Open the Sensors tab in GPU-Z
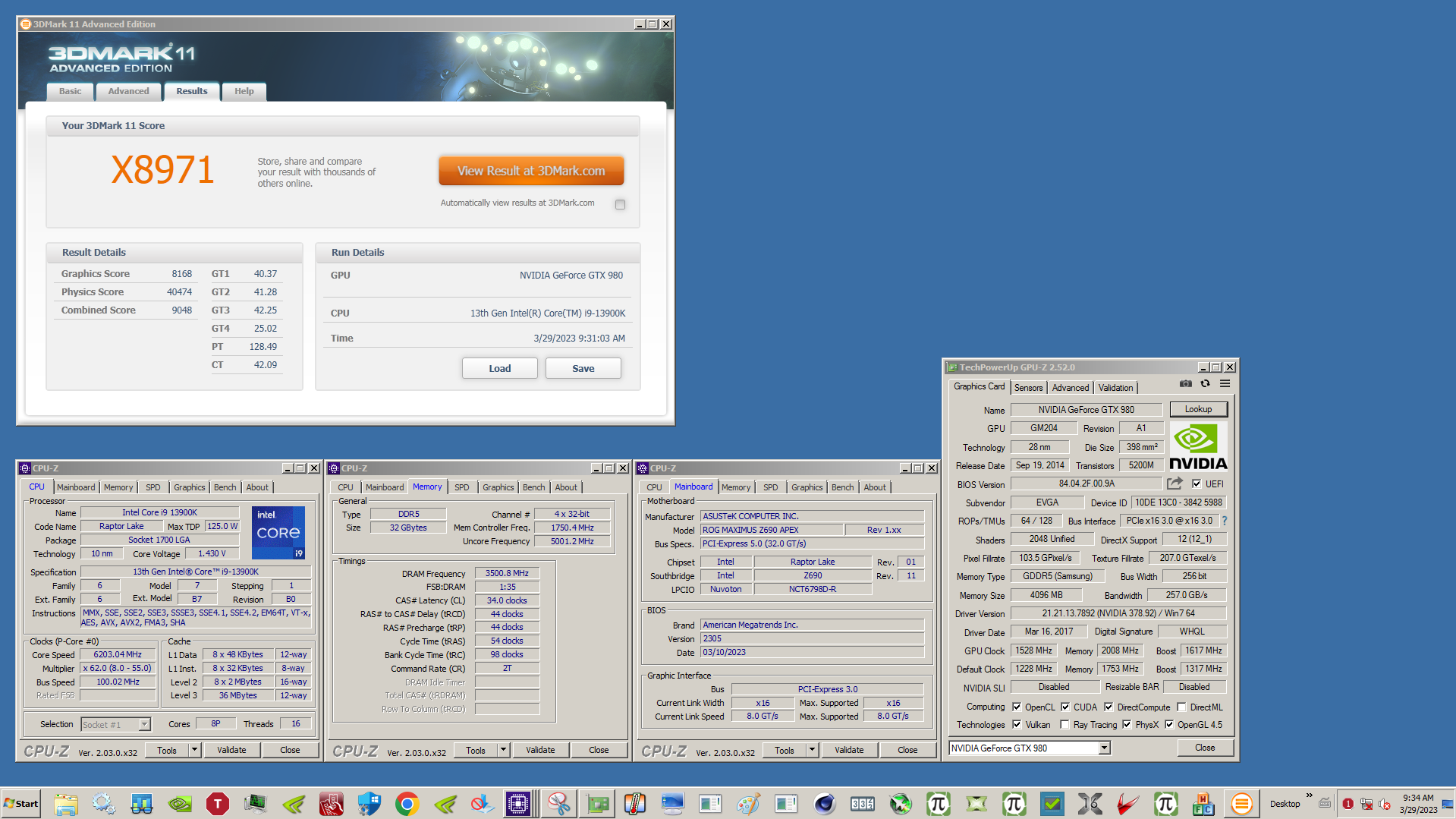This screenshot has height=819, width=1456. [1028, 387]
